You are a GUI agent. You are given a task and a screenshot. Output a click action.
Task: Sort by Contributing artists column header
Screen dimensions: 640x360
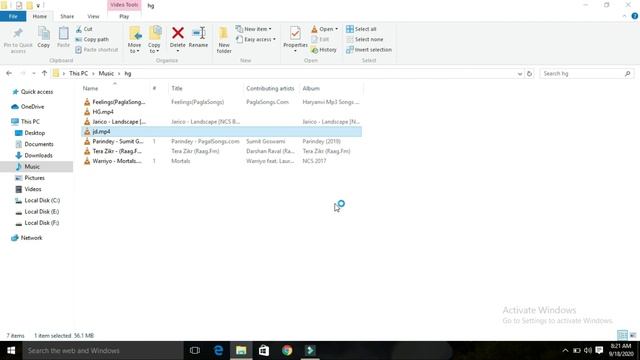(270, 89)
